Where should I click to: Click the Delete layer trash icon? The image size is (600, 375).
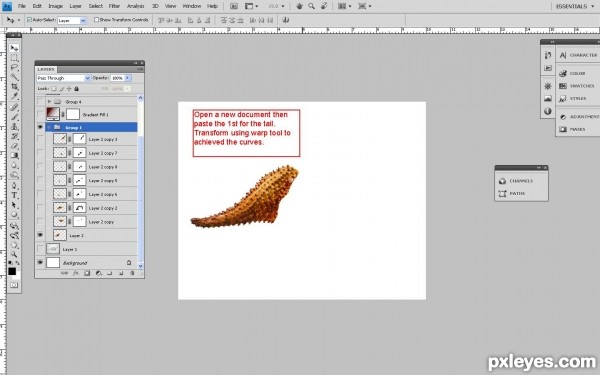132,273
